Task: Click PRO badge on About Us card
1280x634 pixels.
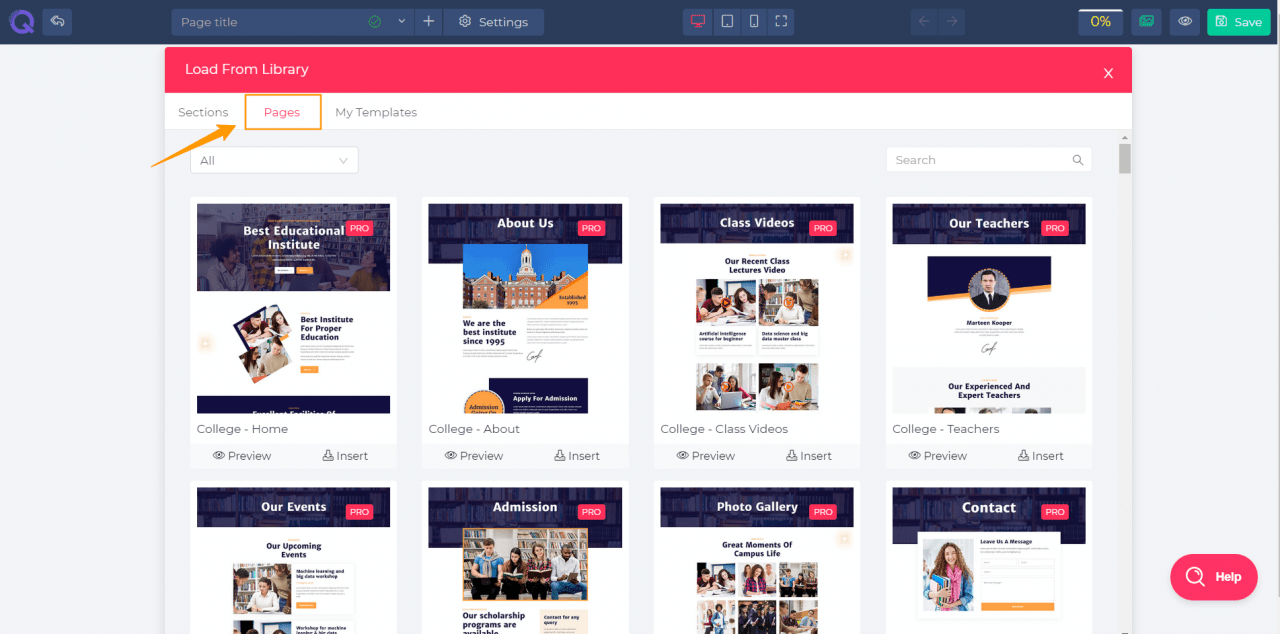Action: (591, 228)
